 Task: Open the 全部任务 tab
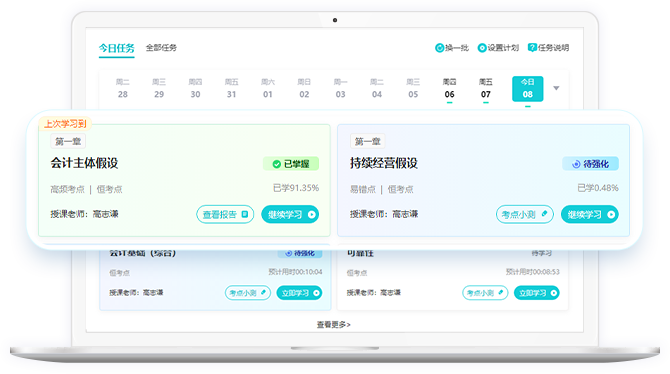click(161, 47)
